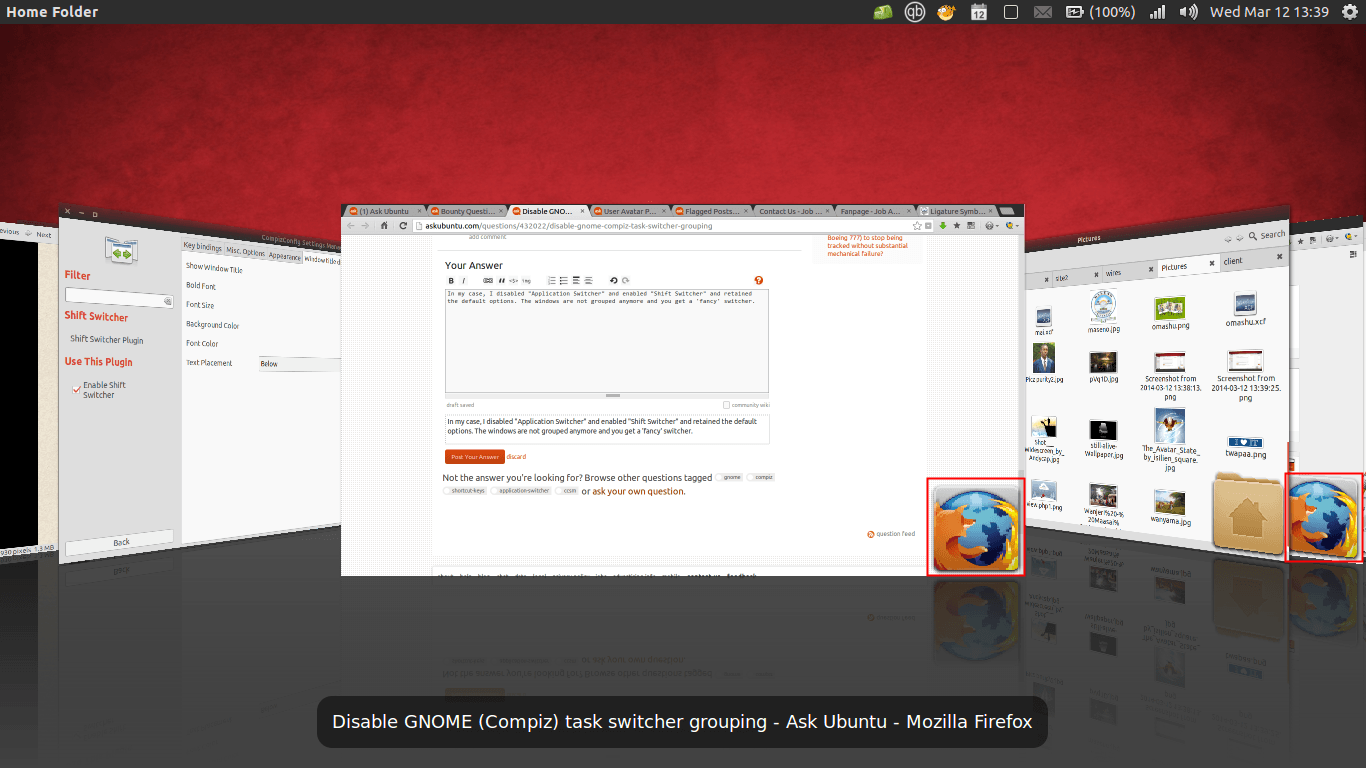
Task: Click the bulleted list icon in editor
Action: click(563, 280)
